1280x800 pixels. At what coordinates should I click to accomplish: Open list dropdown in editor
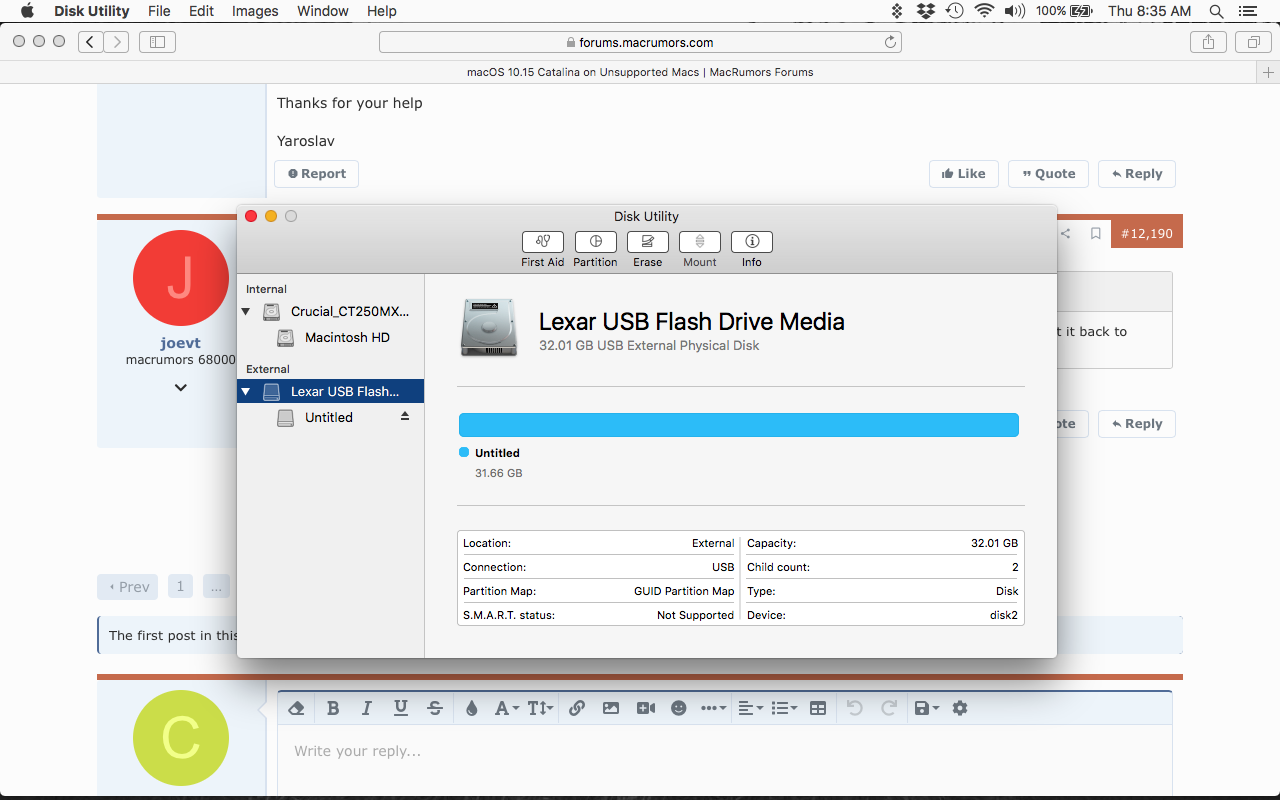[x=784, y=708]
